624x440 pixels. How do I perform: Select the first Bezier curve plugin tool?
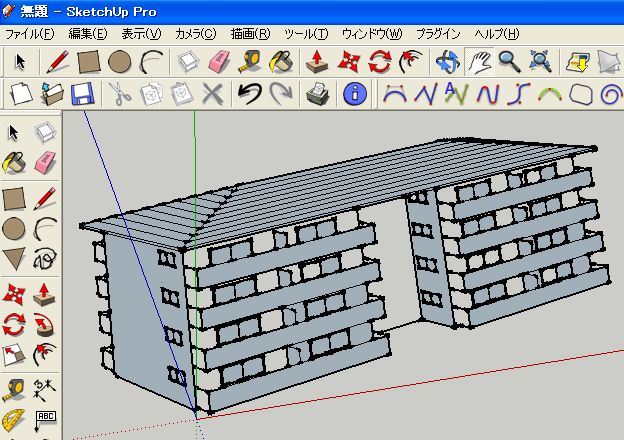[x=394, y=94]
